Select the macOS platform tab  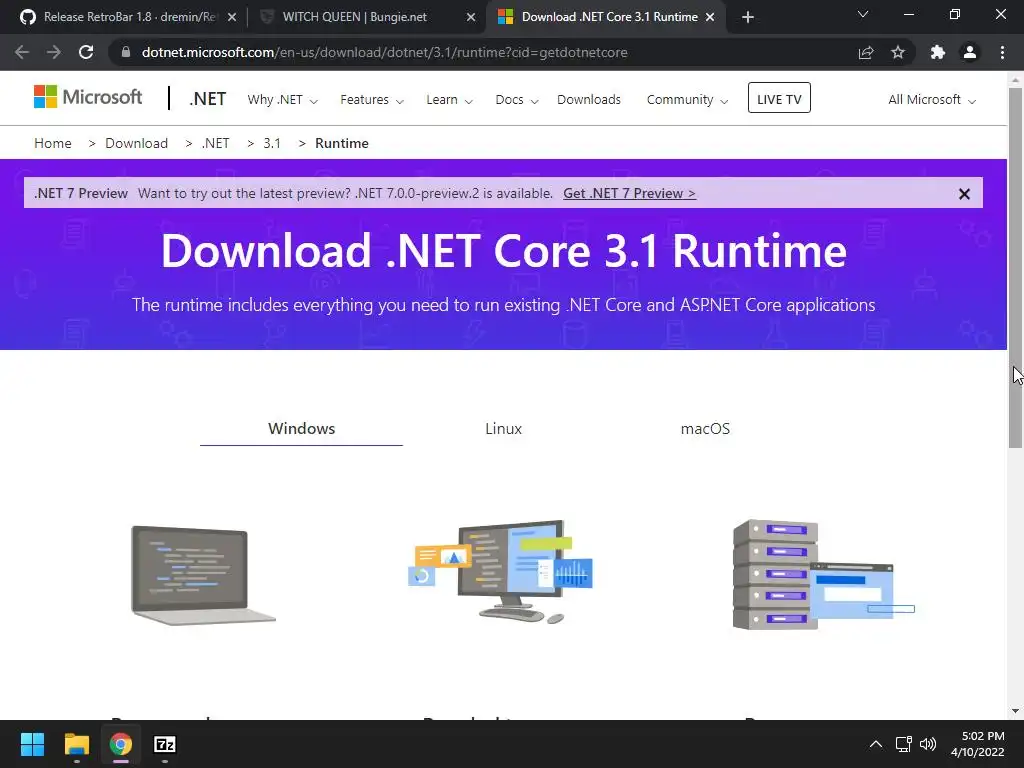click(705, 428)
